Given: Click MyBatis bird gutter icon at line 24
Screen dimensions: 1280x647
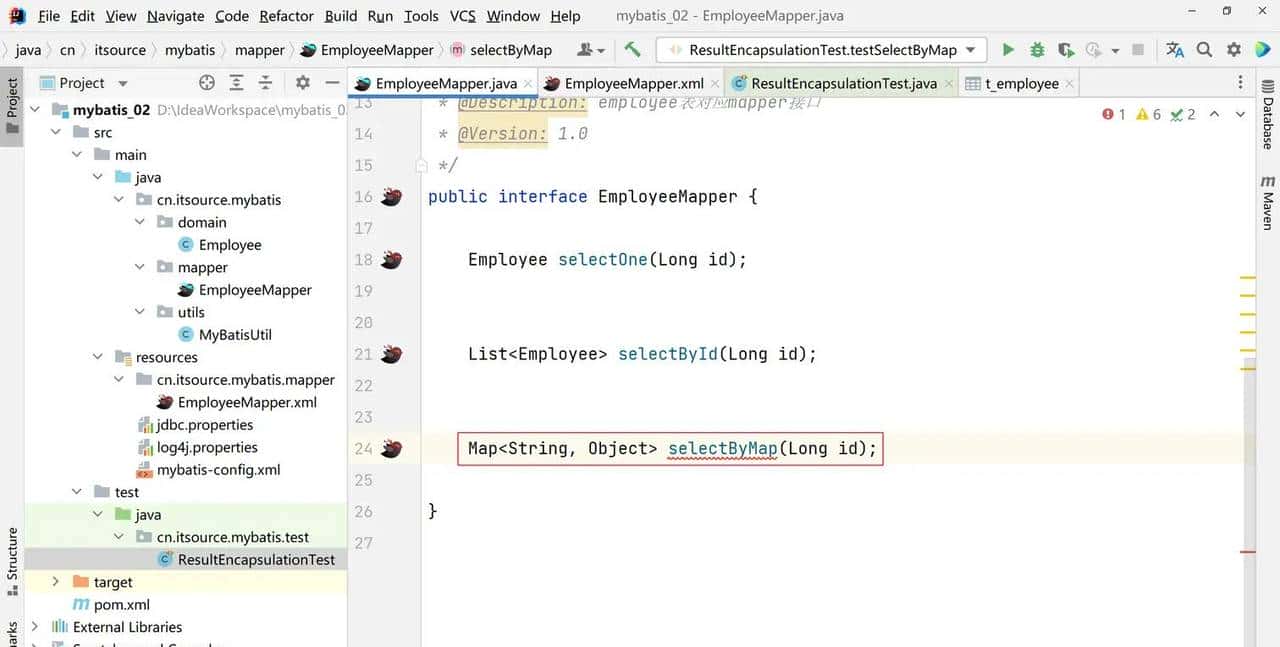Looking at the screenshot, I should click(x=392, y=449).
